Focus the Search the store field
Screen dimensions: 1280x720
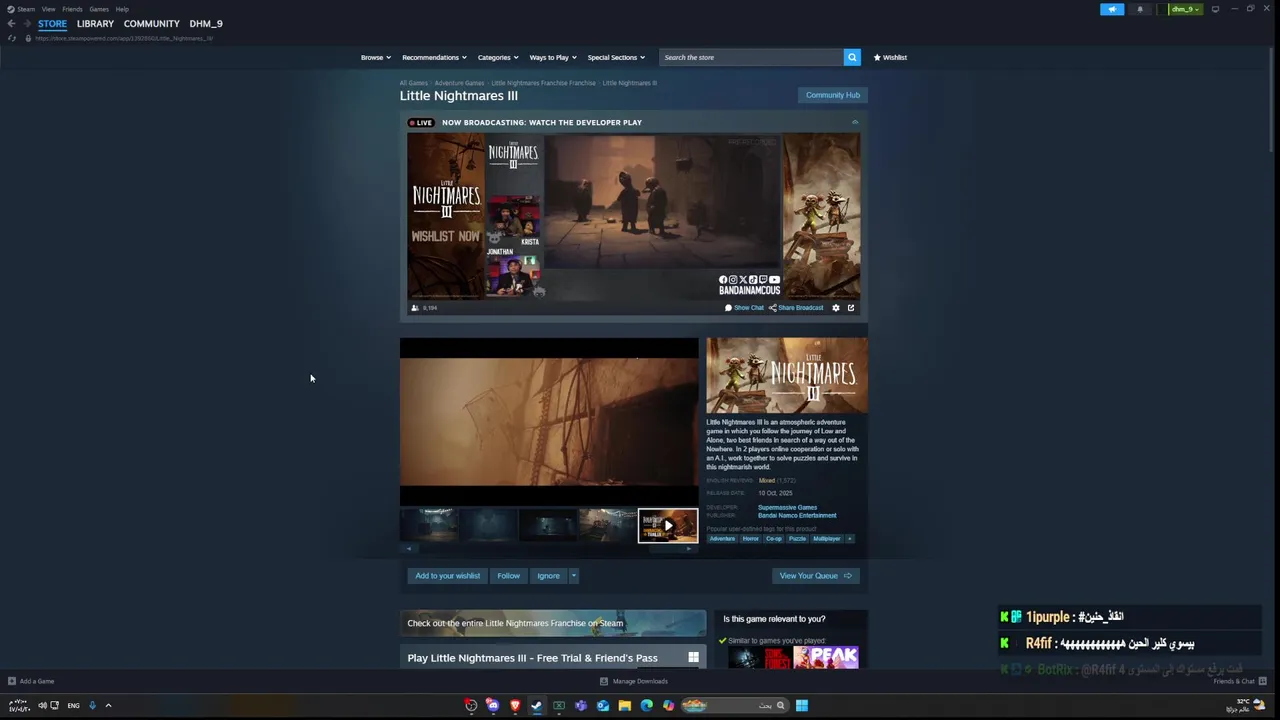[x=751, y=57]
